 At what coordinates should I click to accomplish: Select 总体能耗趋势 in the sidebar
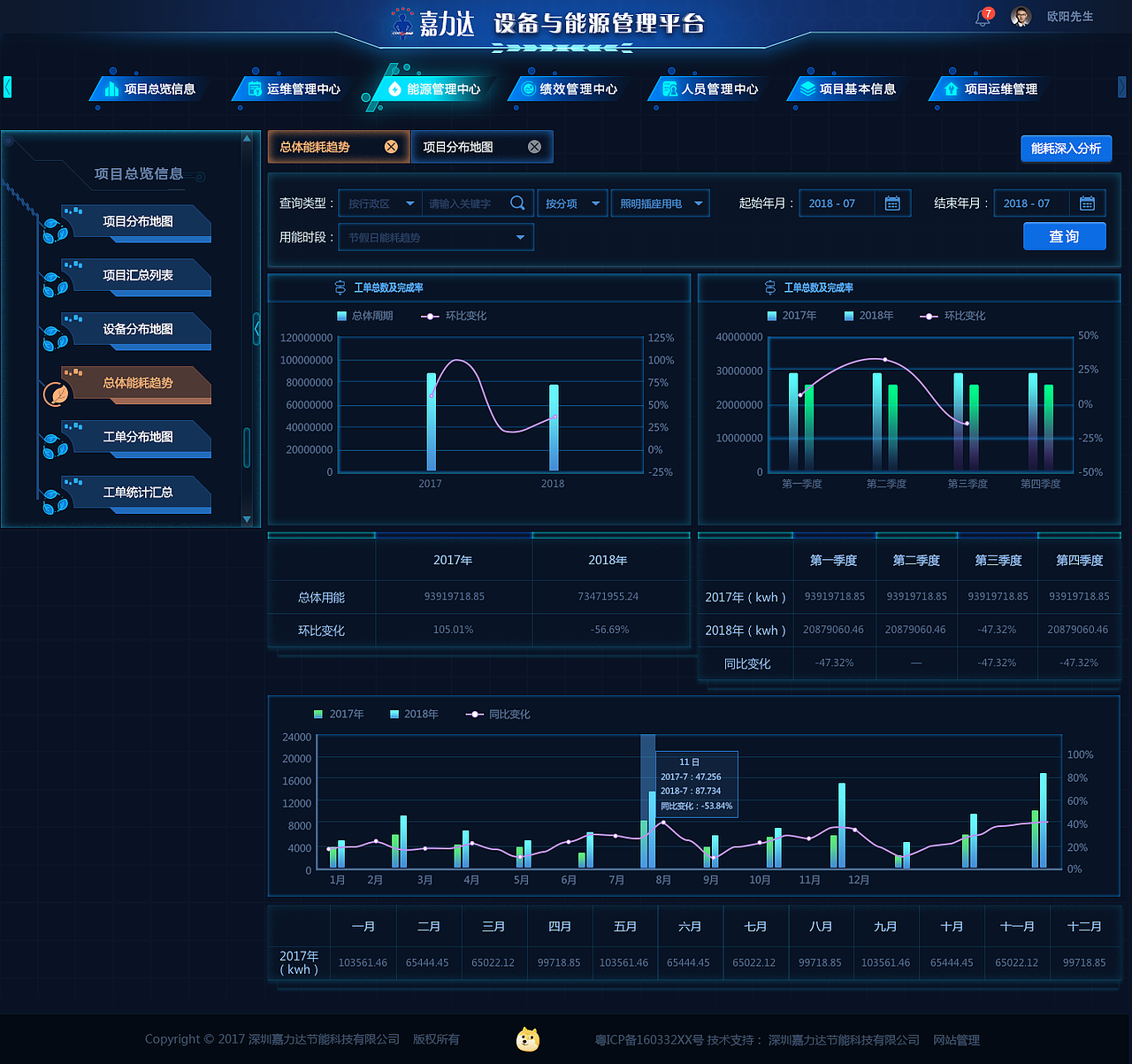coord(137,384)
